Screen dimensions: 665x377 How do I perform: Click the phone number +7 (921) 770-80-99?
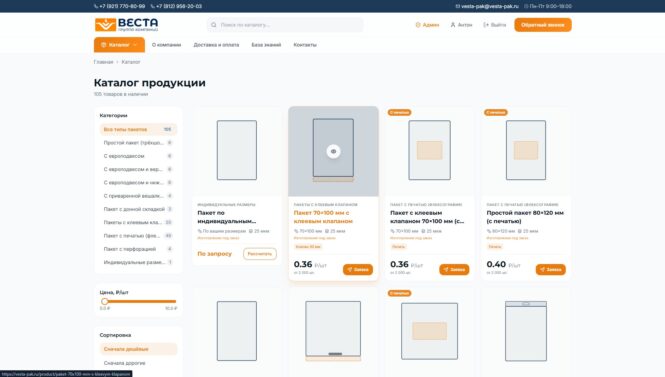pos(122,6)
